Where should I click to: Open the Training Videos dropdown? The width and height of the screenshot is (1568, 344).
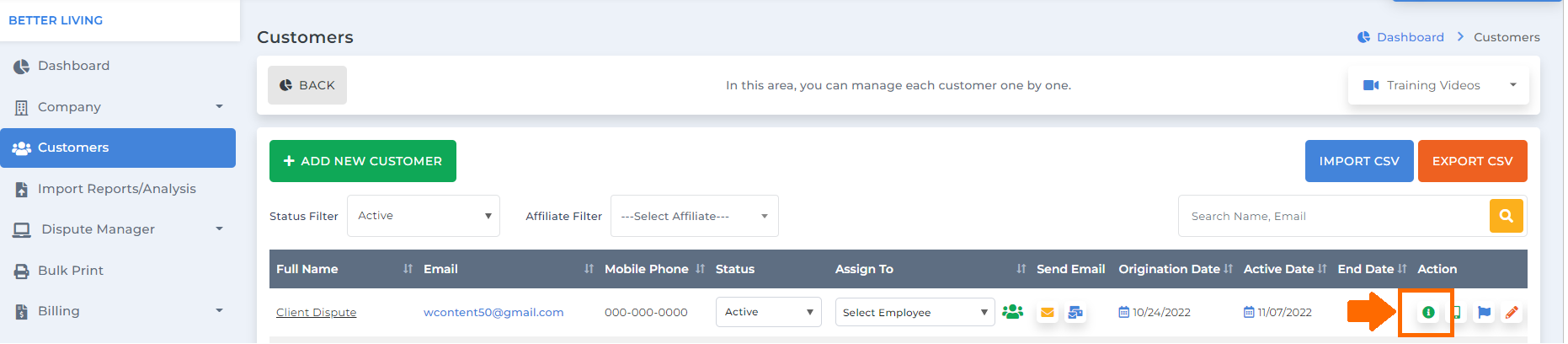[x=1438, y=85]
